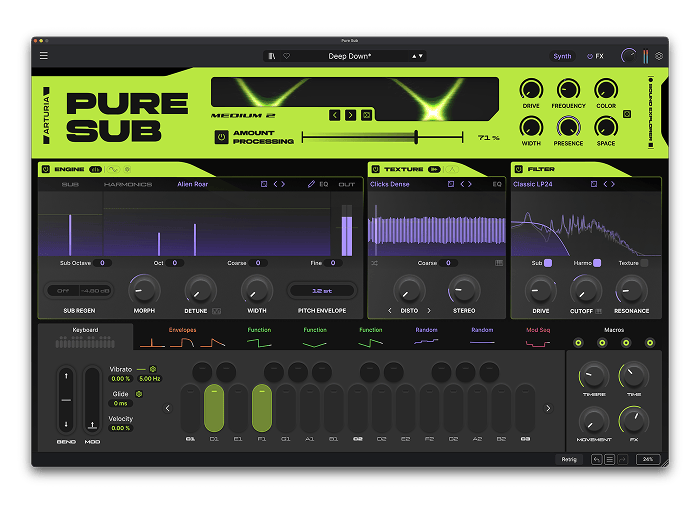Select the Texture noise triangle mode icon
This screenshot has width=700, height=515.
(x=452, y=169)
